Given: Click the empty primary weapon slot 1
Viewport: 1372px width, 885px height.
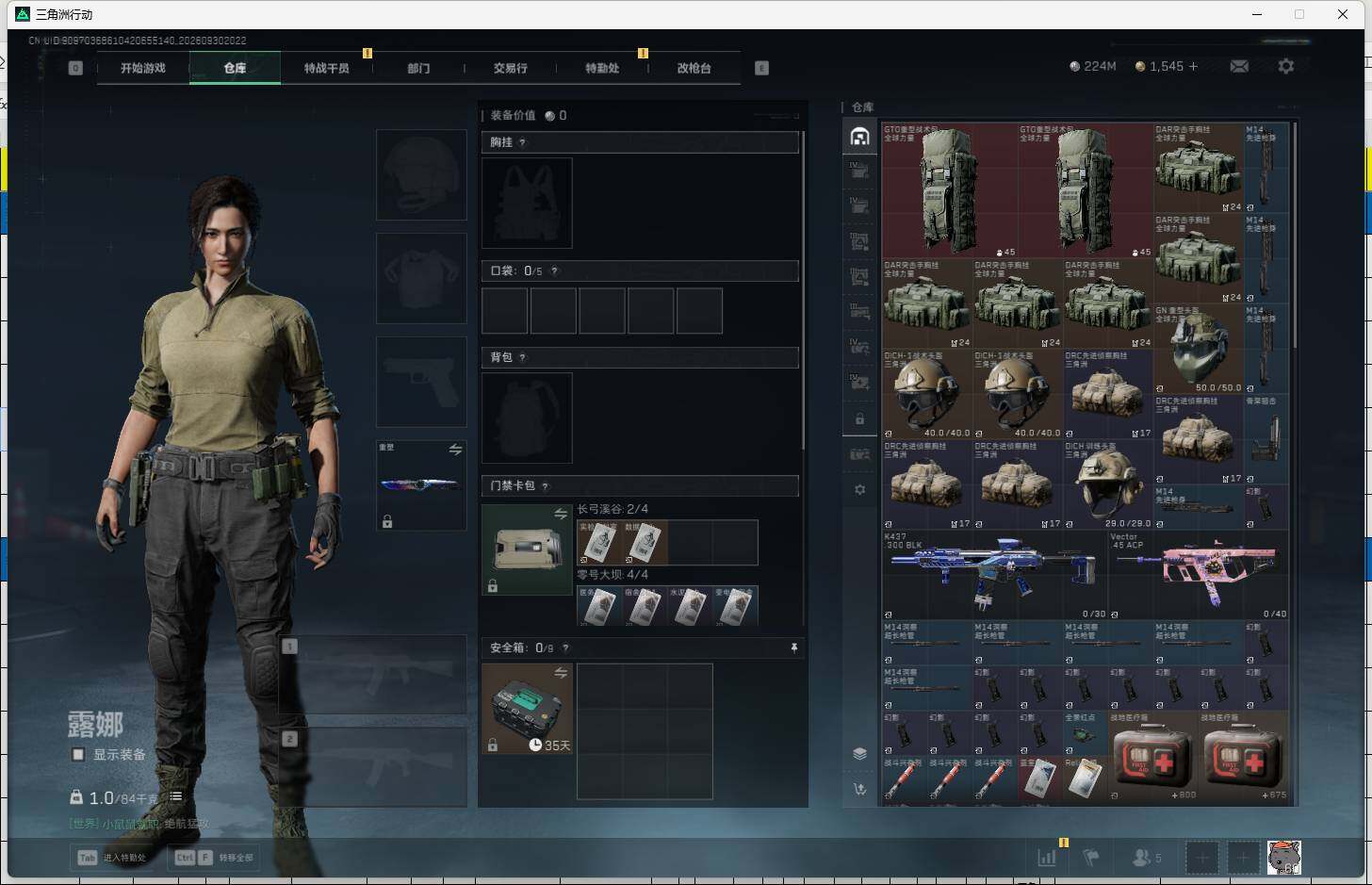Looking at the screenshot, I should [x=373, y=674].
